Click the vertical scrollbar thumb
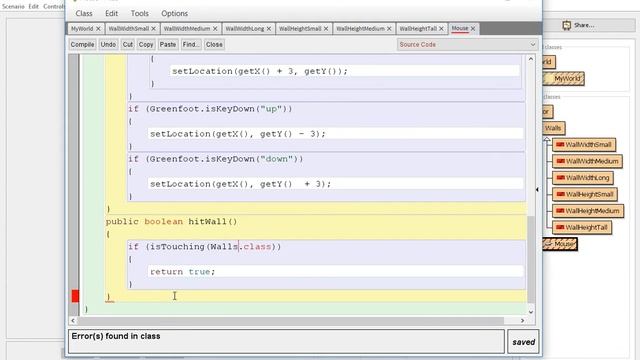The width and height of the screenshot is (640, 360). [x=531, y=260]
